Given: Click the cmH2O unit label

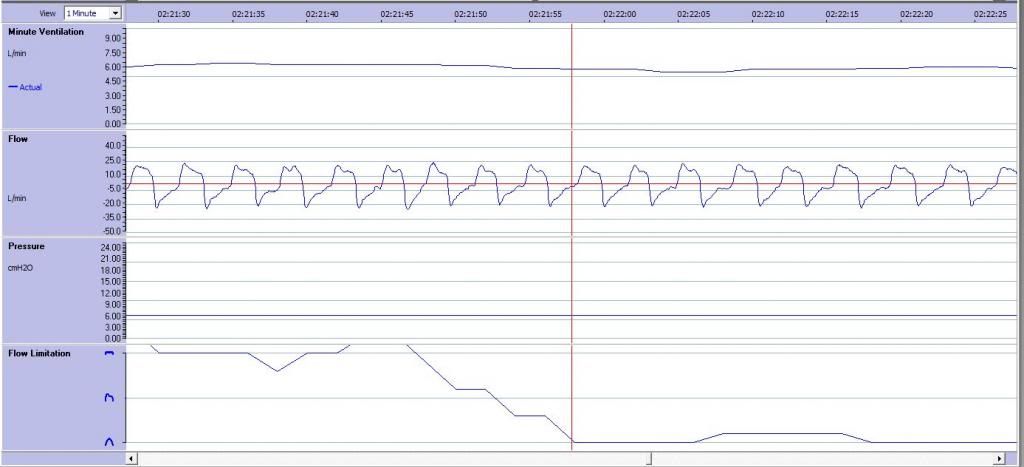Looking at the screenshot, I should point(20,267).
